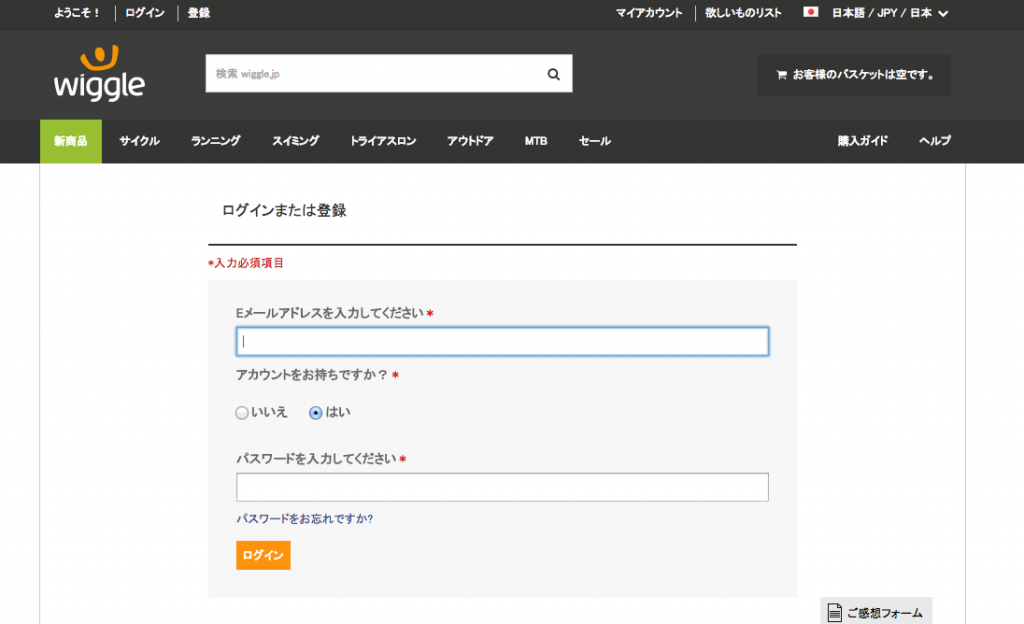
Task: Open the 欲しいものリスト link
Action: click(743, 13)
